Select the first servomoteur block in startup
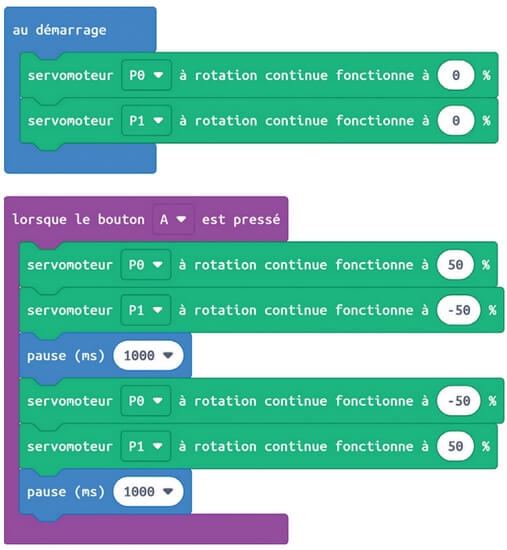This screenshot has width=507, height=550. point(259,75)
